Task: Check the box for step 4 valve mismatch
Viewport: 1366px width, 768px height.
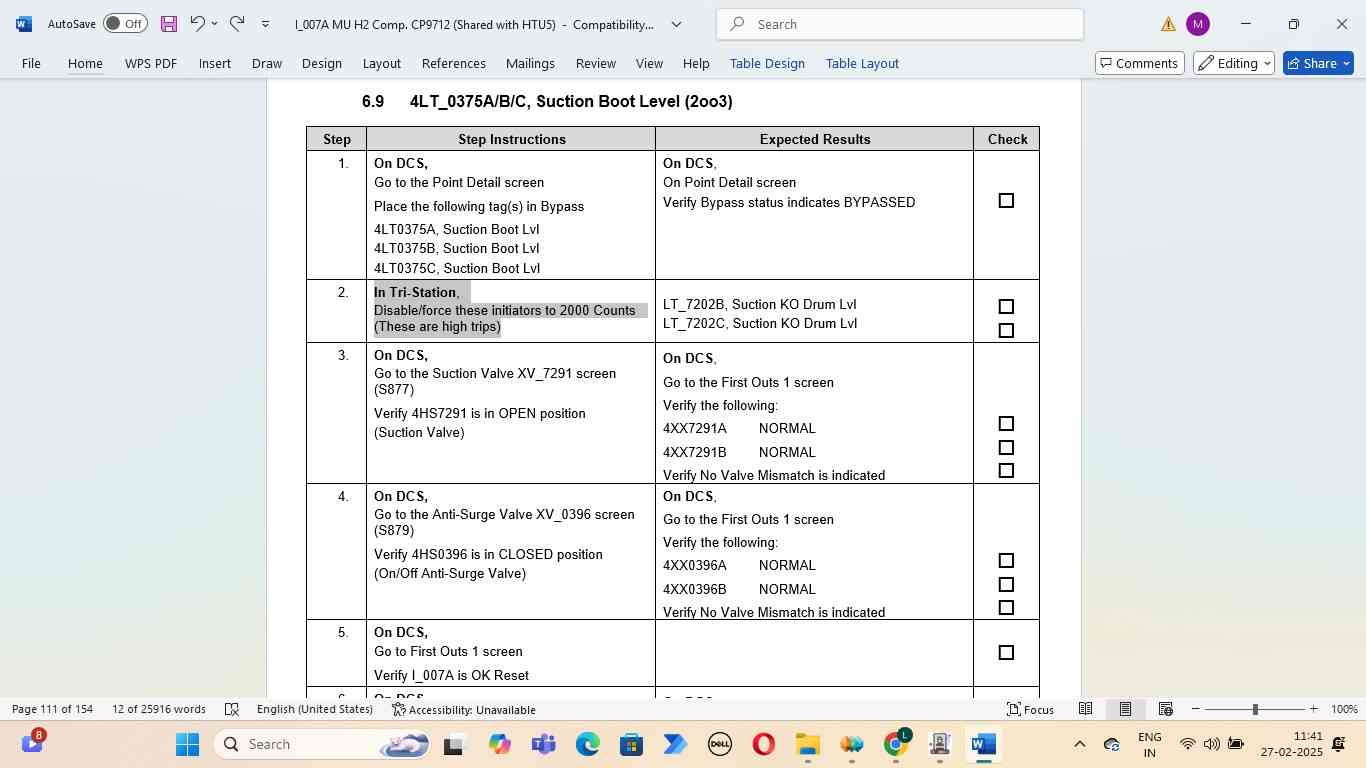Action: (1006, 608)
